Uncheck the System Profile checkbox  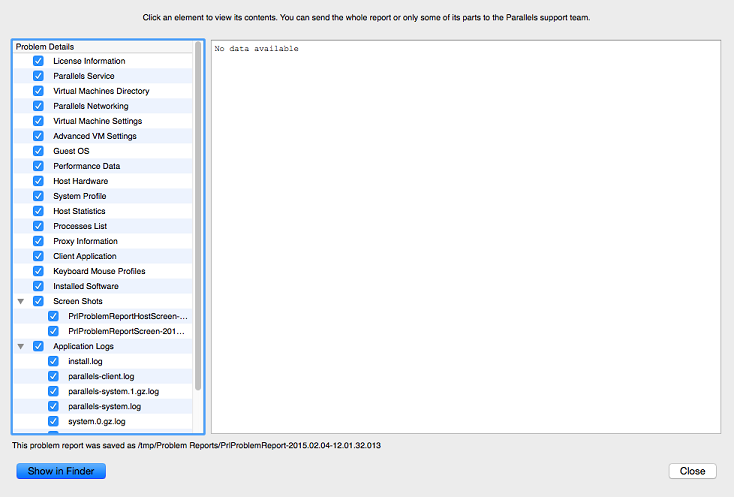pos(38,196)
